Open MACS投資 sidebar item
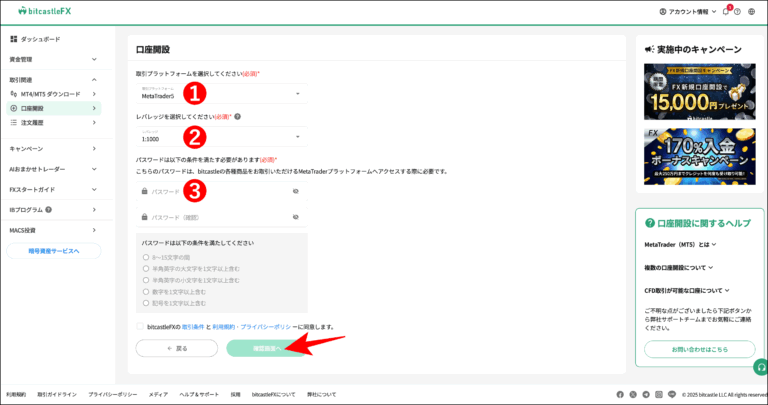Viewport: 768px width, 405px height. point(54,230)
